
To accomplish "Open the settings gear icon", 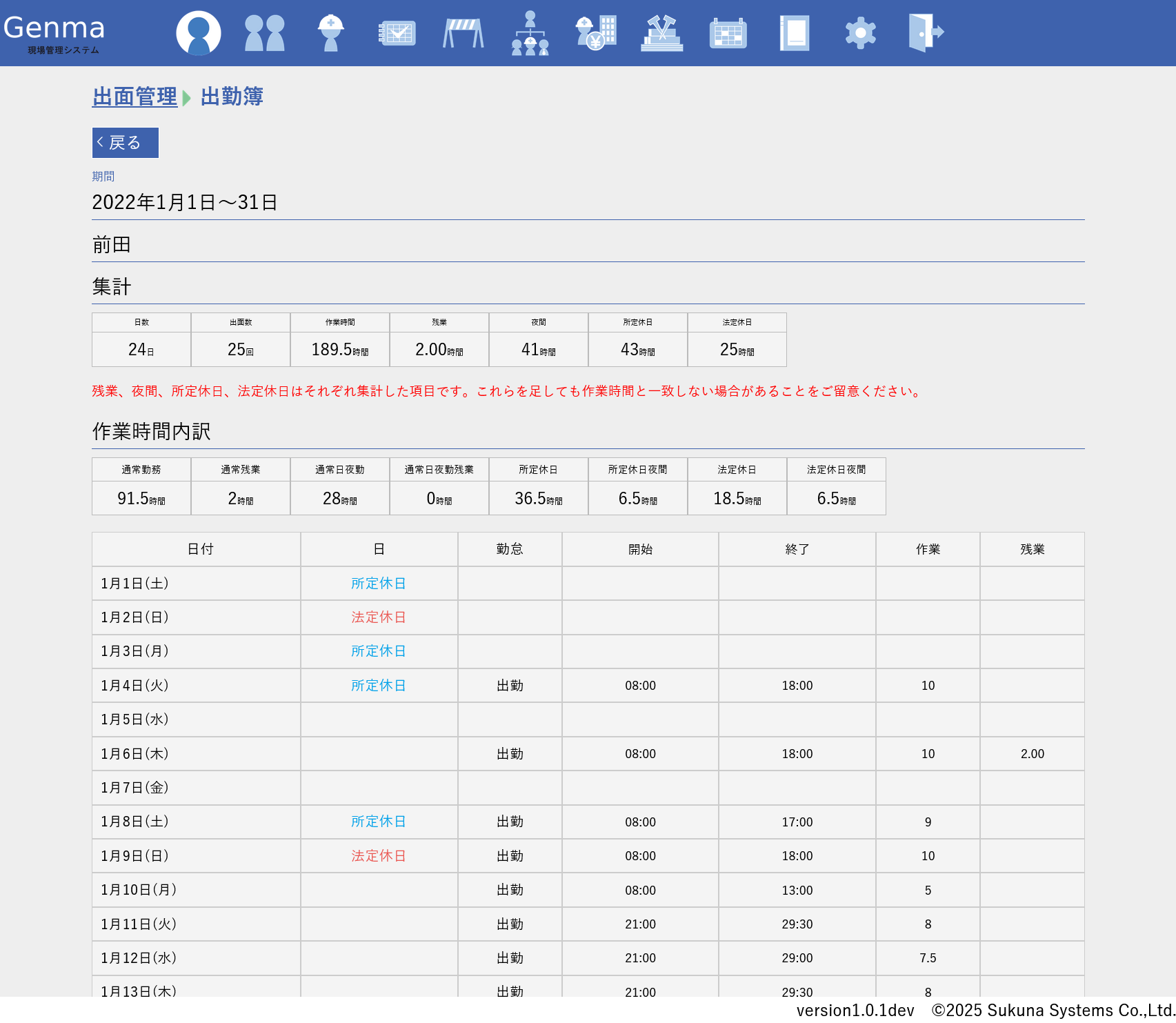I will coord(861,32).
